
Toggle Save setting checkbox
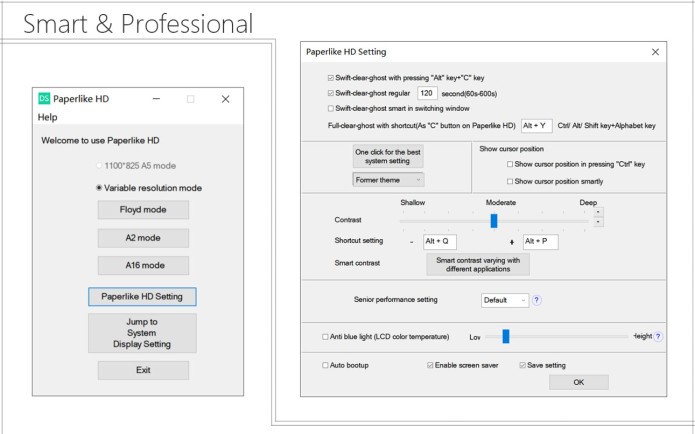[523, 365]
